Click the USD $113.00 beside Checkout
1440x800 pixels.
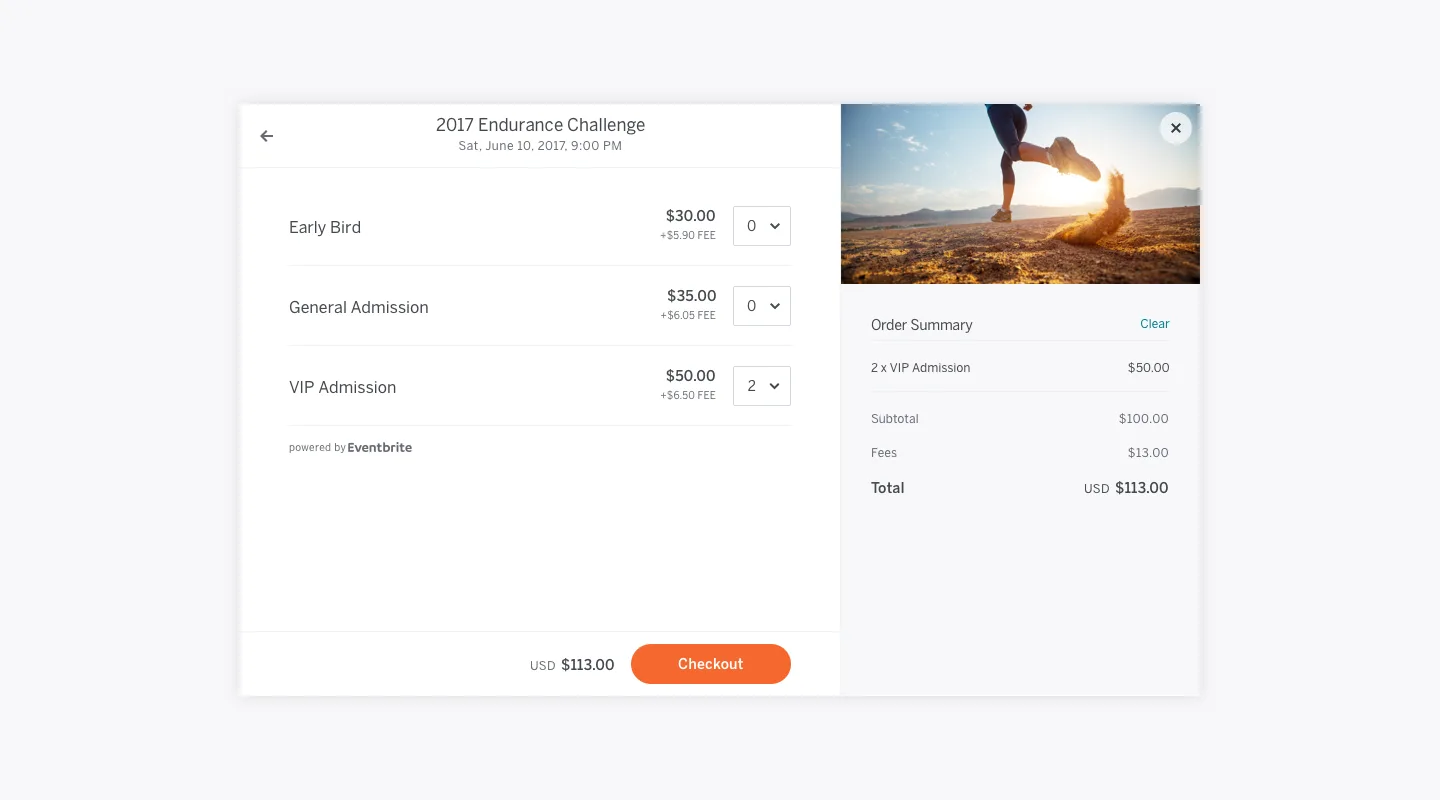(x=572, y=665)
